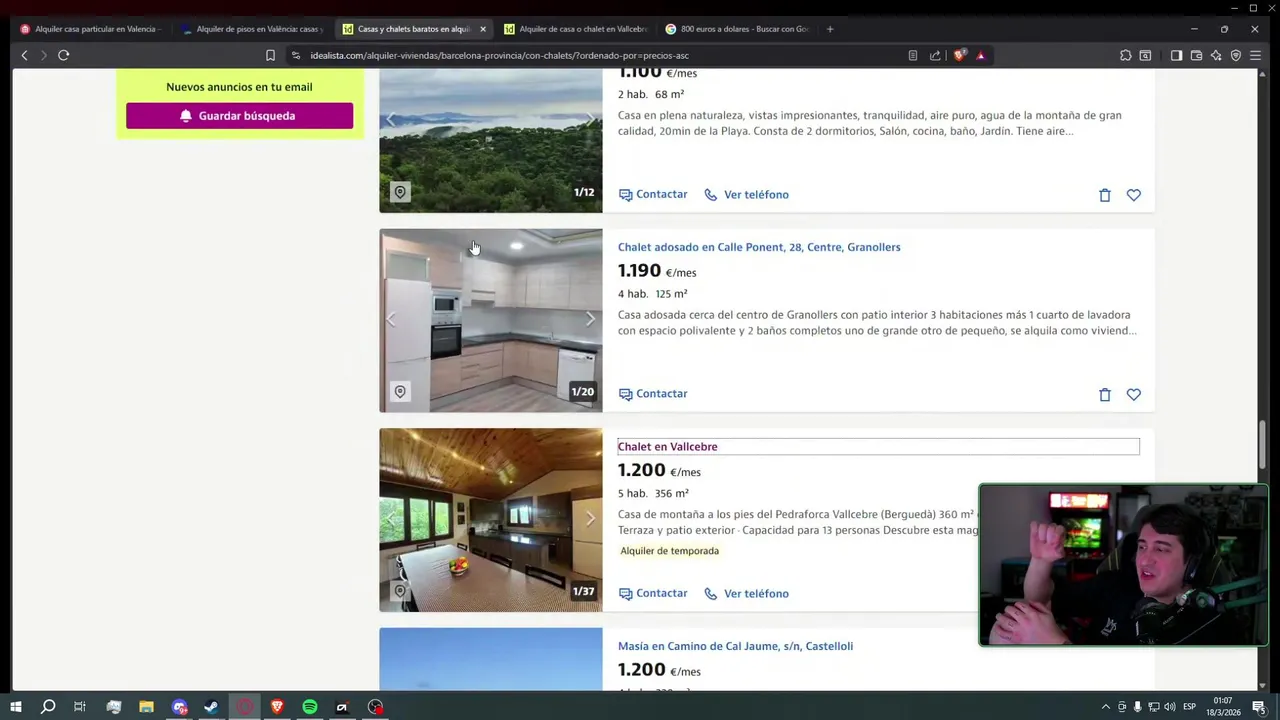Screen dimensions: 1280x720
Task: Open Task View on the taskbar
Action: click(80, 707)
